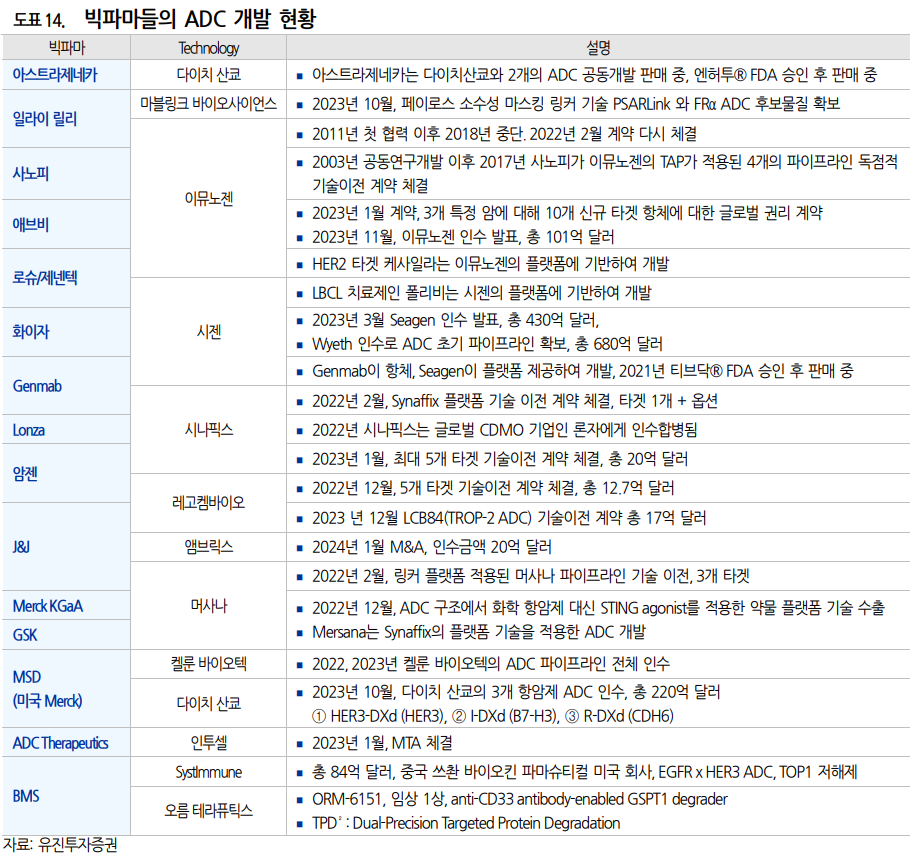Click the '앰브릭스' technology cell

point(209,547)
